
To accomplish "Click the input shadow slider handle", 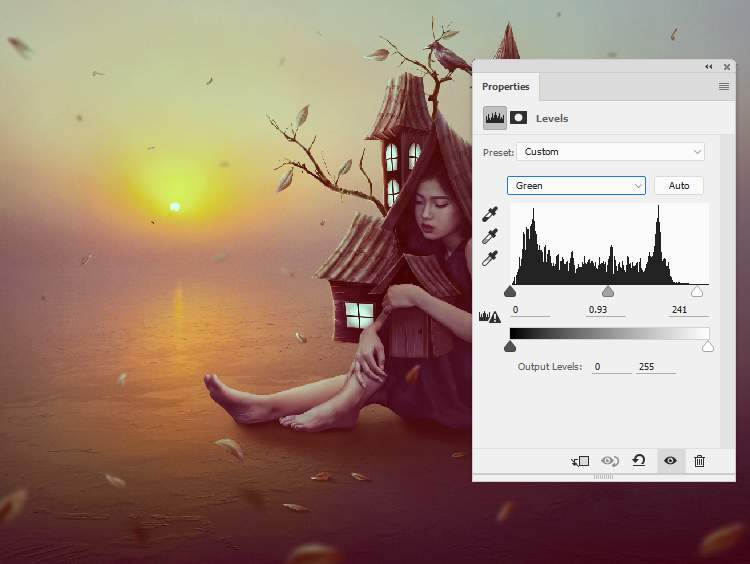I will (510, 291).
